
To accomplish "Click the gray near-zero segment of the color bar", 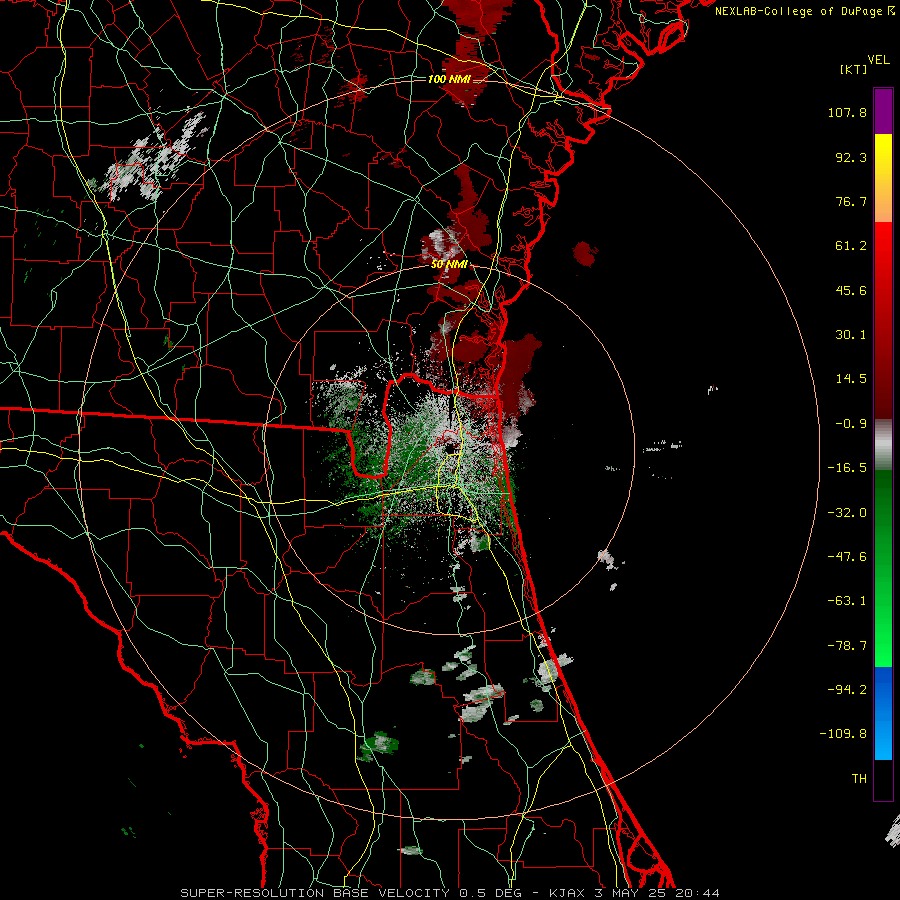I will click(883, 444).
